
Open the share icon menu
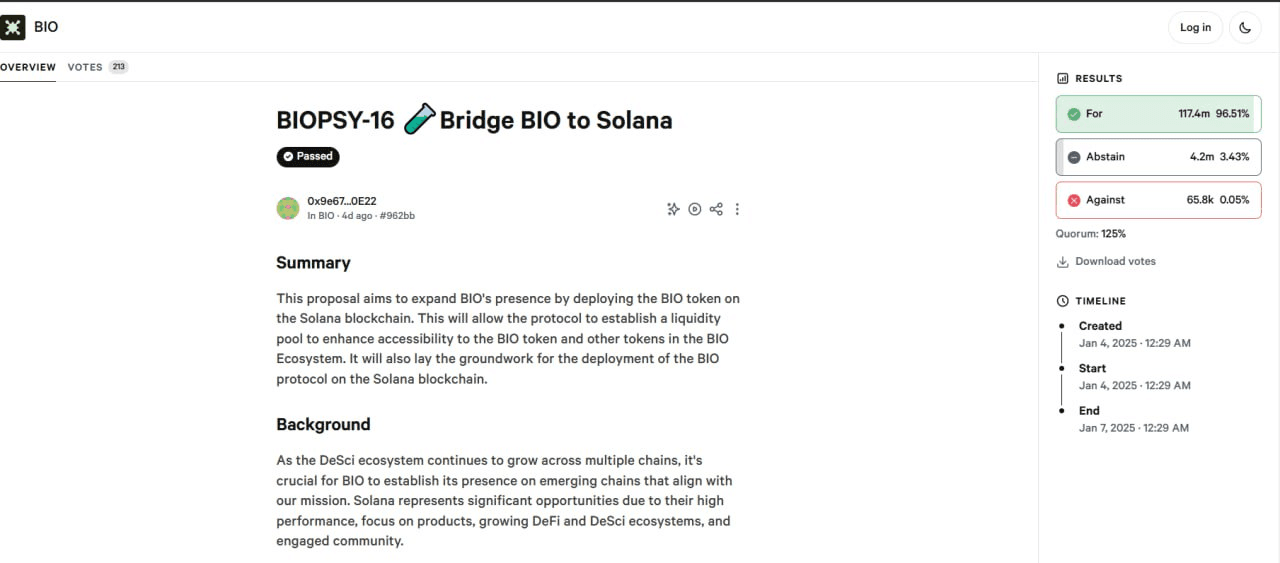pyautogui.click(x=716, y=209)
